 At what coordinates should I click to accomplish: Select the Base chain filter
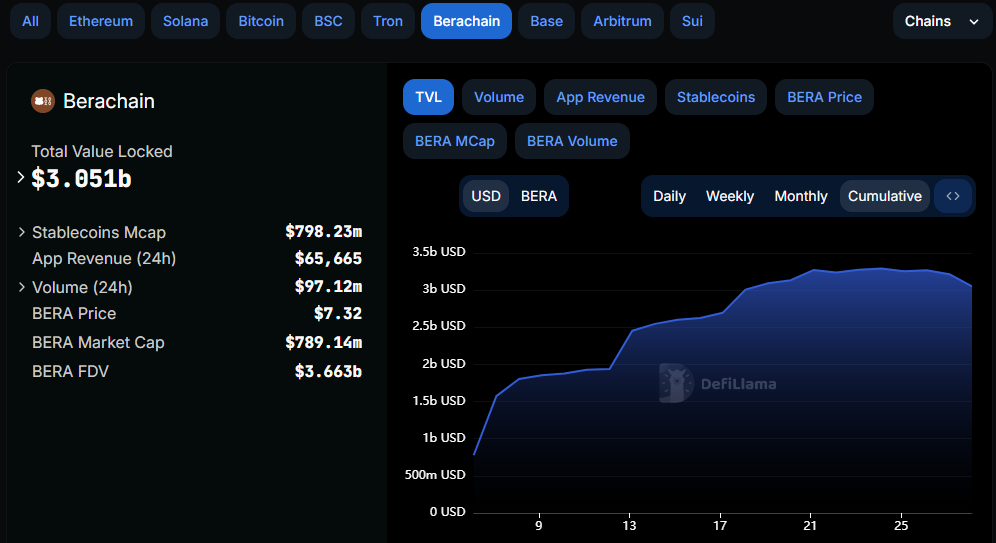tap(546, 21)
